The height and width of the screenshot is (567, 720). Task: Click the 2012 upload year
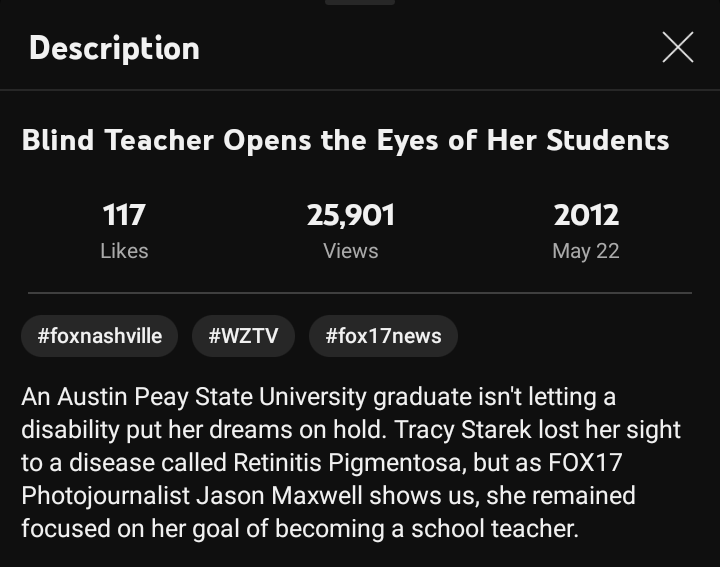pyautogui.click(x=586, y=215)
